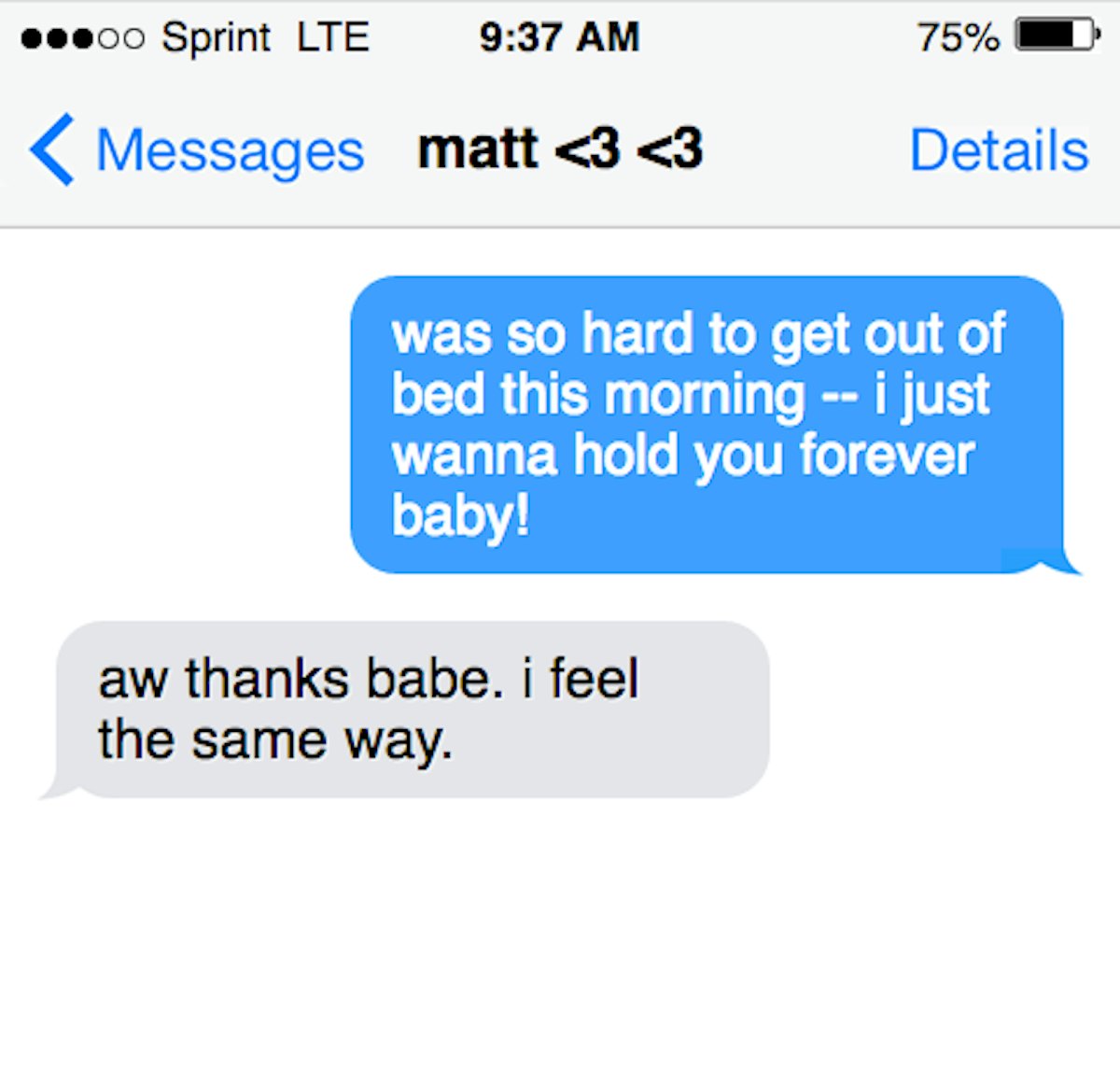This screenshot has height=1083, width=1120.
Task: Tap "aw thanks babe" text in reply
Action: 294,679
